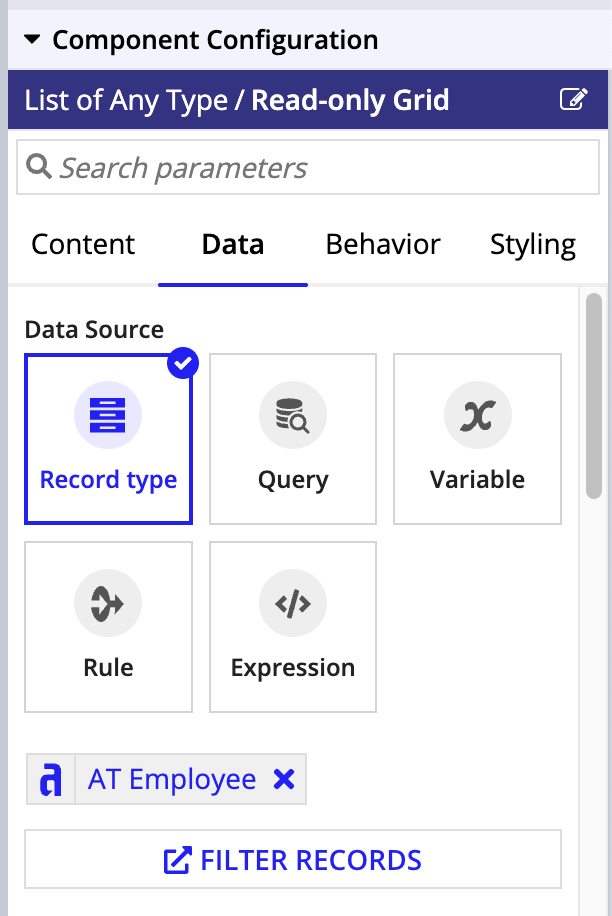
Task: Choose Rule as data source
Action: click(108, 627)
